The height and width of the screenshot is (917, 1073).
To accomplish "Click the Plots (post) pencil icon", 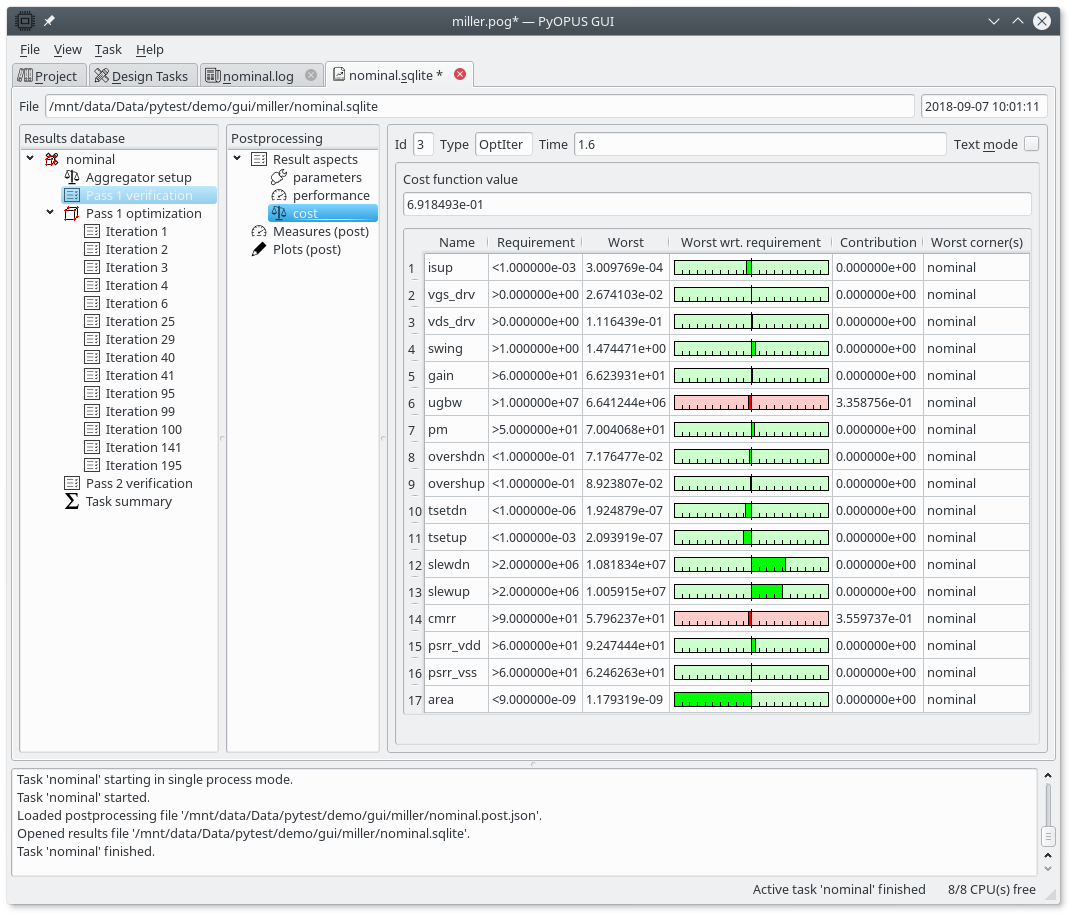I will point(259,249).
